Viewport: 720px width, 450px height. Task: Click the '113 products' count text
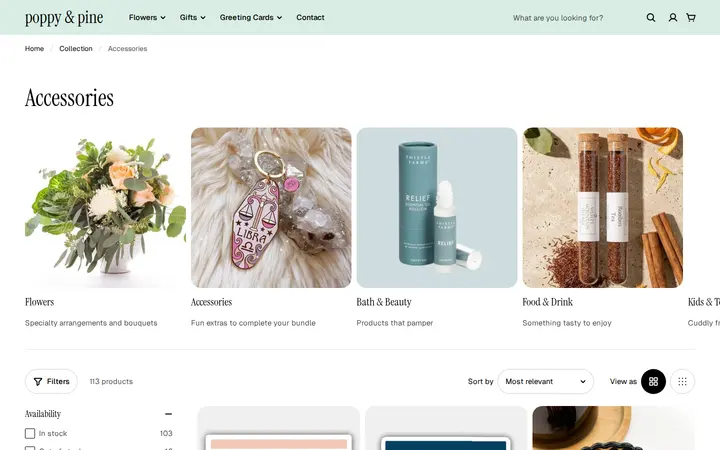tap(111, 382)
